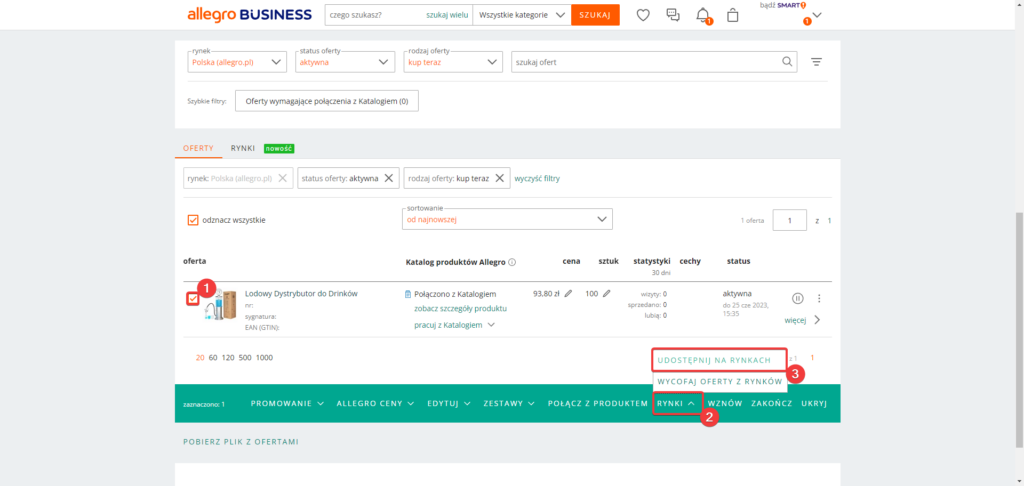This screenshot has width=1024, height=486.
Task: Open the rynek Polska (allegro.pl) dropdown
Action: [x=236, y=62]
